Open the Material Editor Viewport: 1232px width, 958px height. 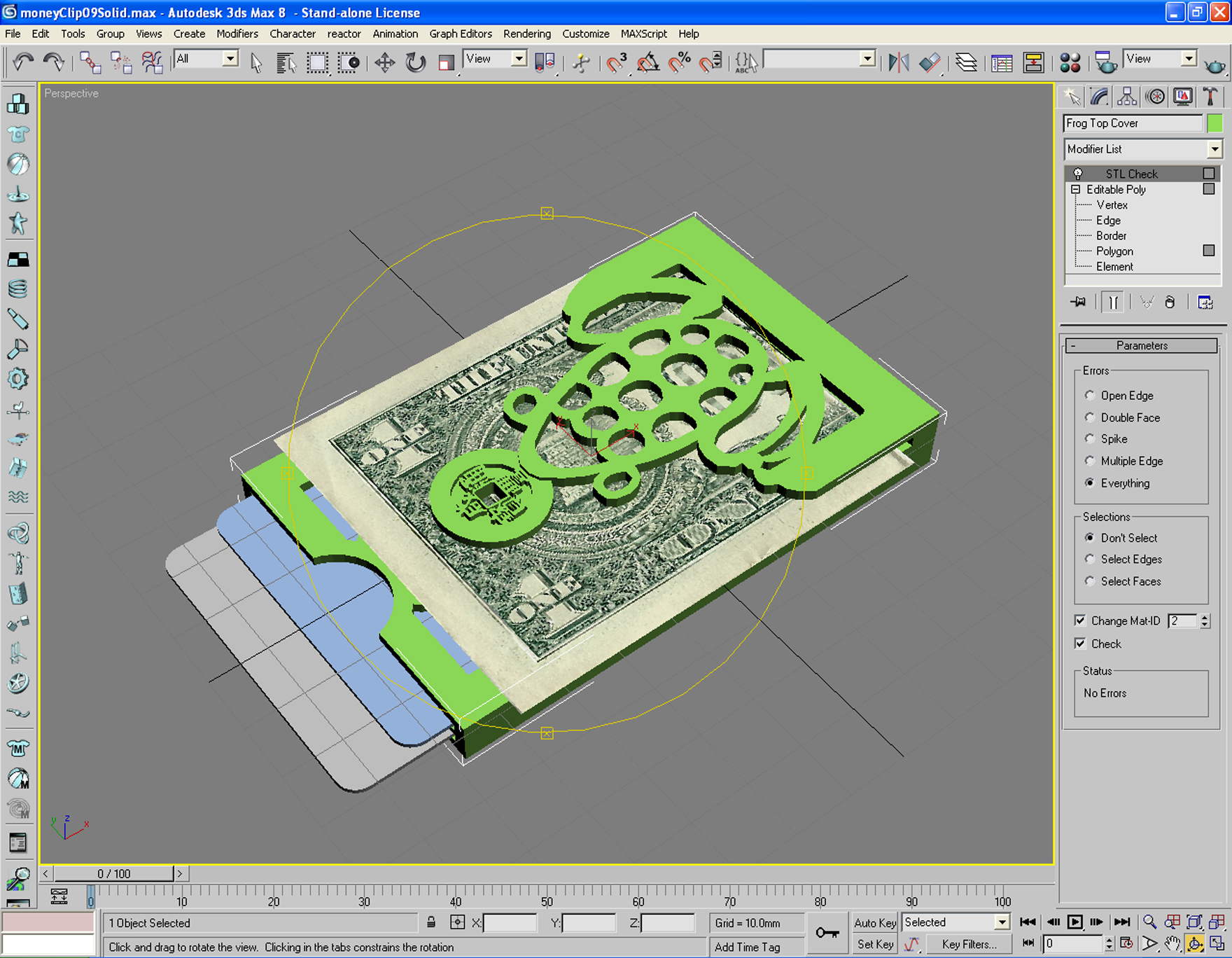[x=1070, y=63]
